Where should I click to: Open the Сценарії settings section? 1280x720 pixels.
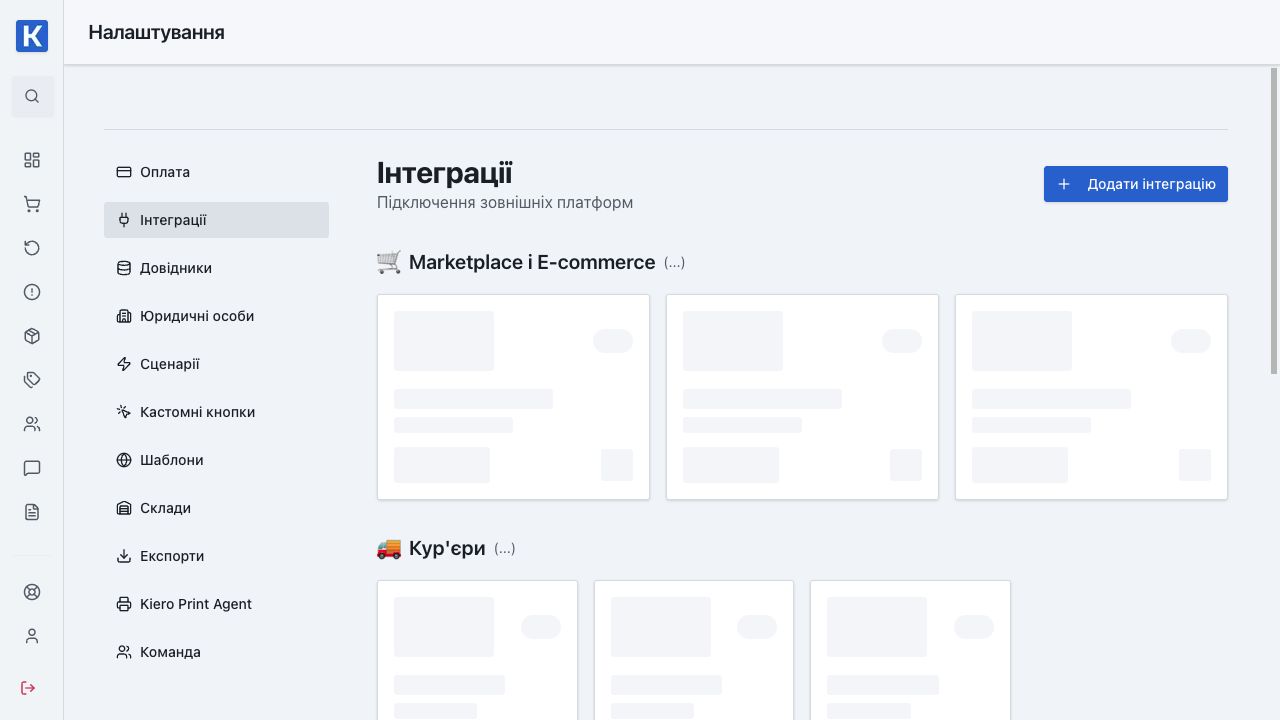pos(216,364)
